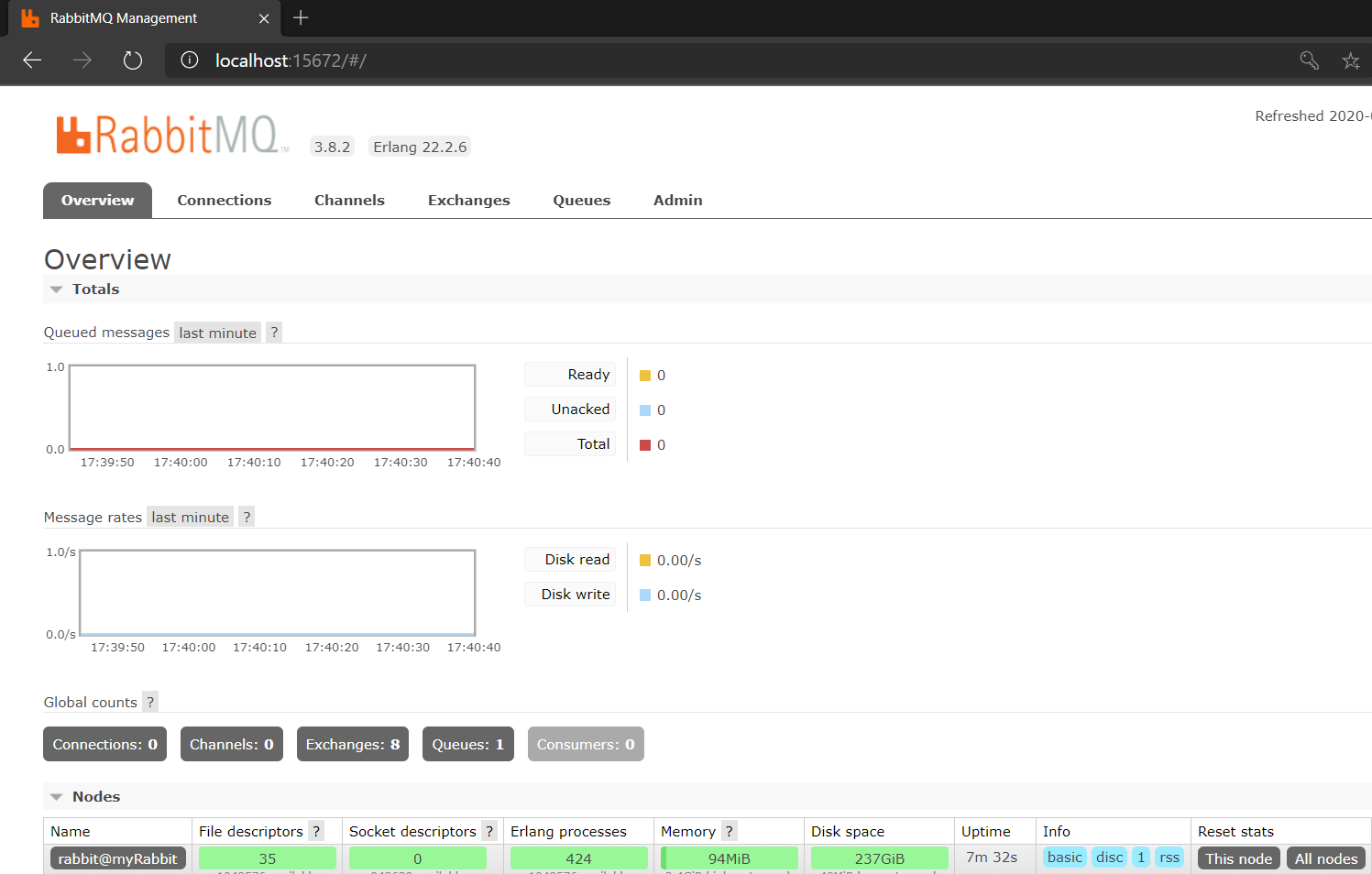Image resolution: width=1372 pixels, height=874 pixels.
Task: Click the password key icon
Action: (1309, 60)
